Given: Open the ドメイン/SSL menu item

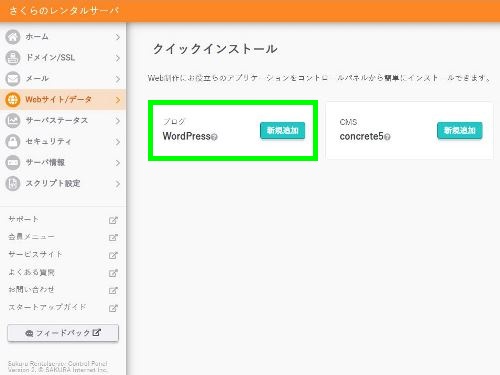Looking at the screenshot, I should tap(63, 58).
